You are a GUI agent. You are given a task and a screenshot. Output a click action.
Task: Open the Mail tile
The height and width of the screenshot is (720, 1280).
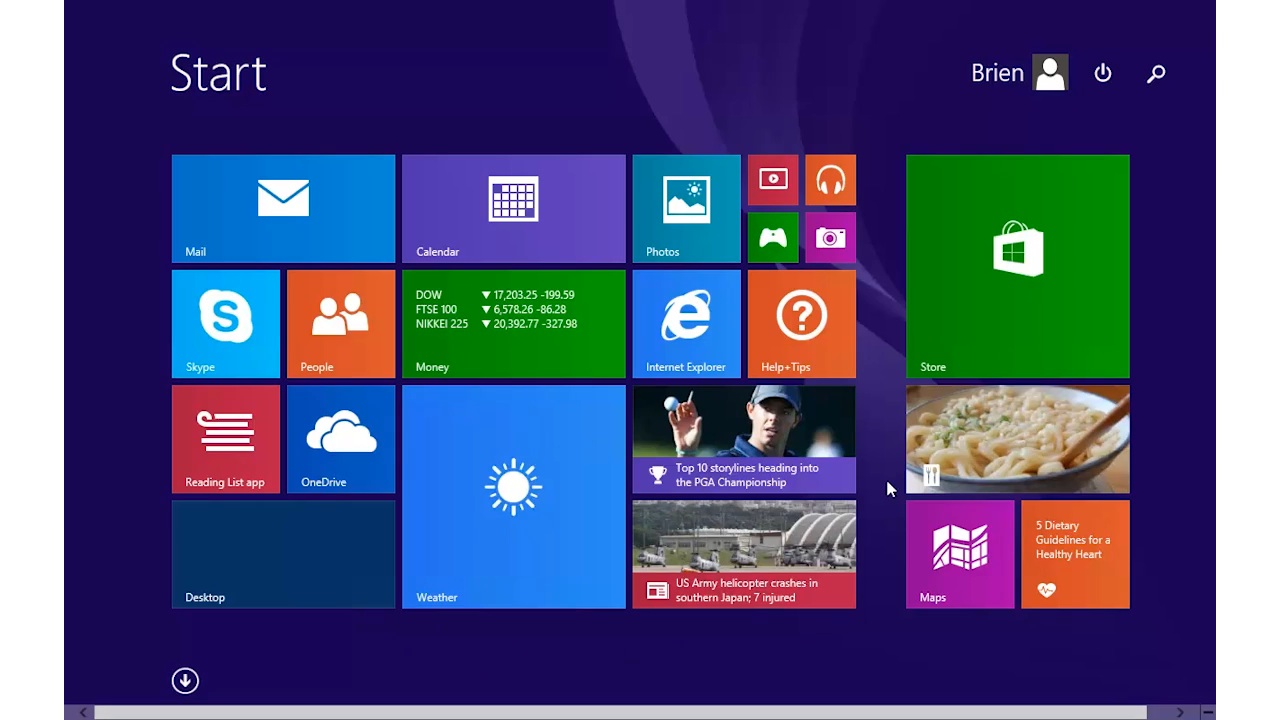283,208
